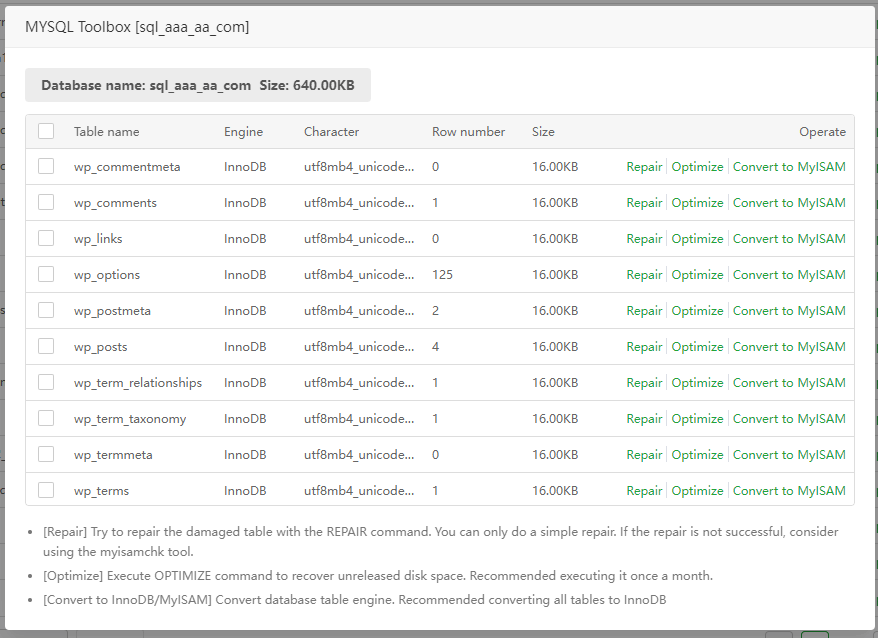Convert wp_links to MyISAM
The height and width of the screenshot is (638, 878).
[x=789, y=239]
